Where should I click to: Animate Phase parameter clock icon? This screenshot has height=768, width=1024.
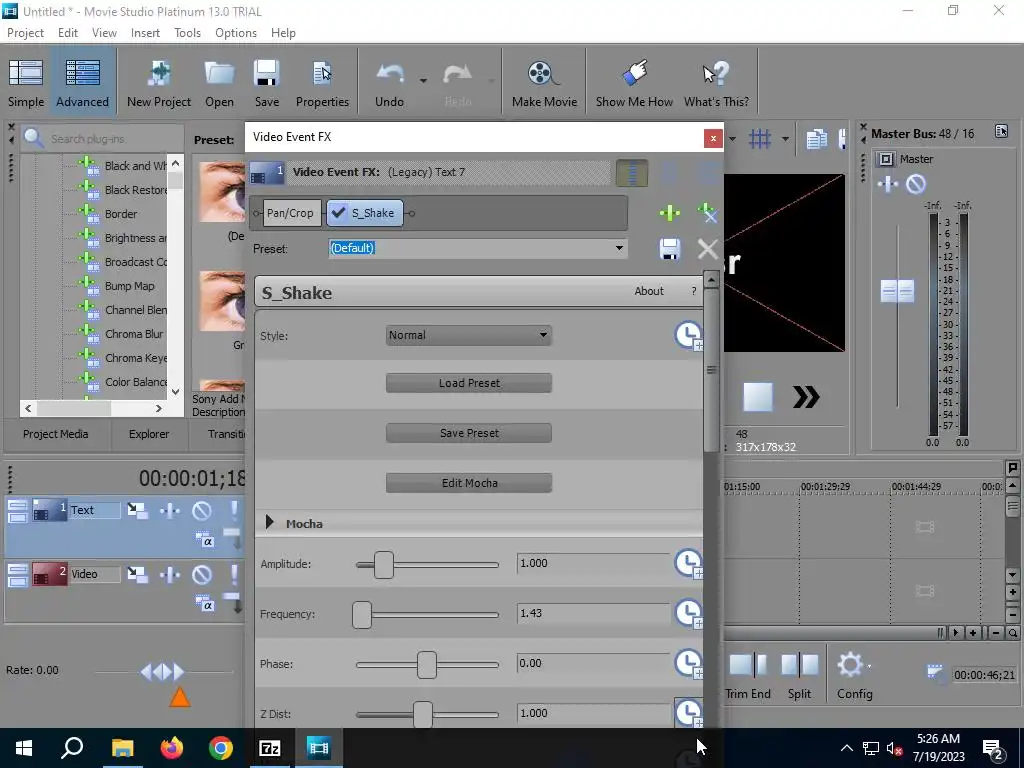tap(688, 664)
